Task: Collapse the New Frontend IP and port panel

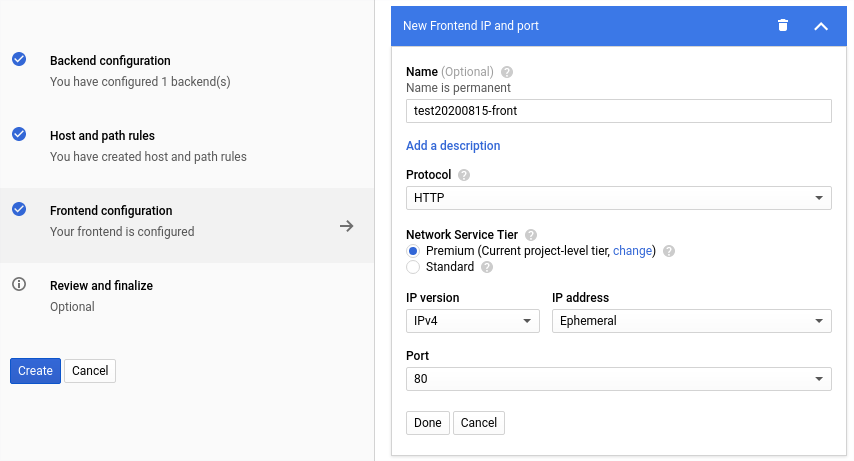Action: 821,26
